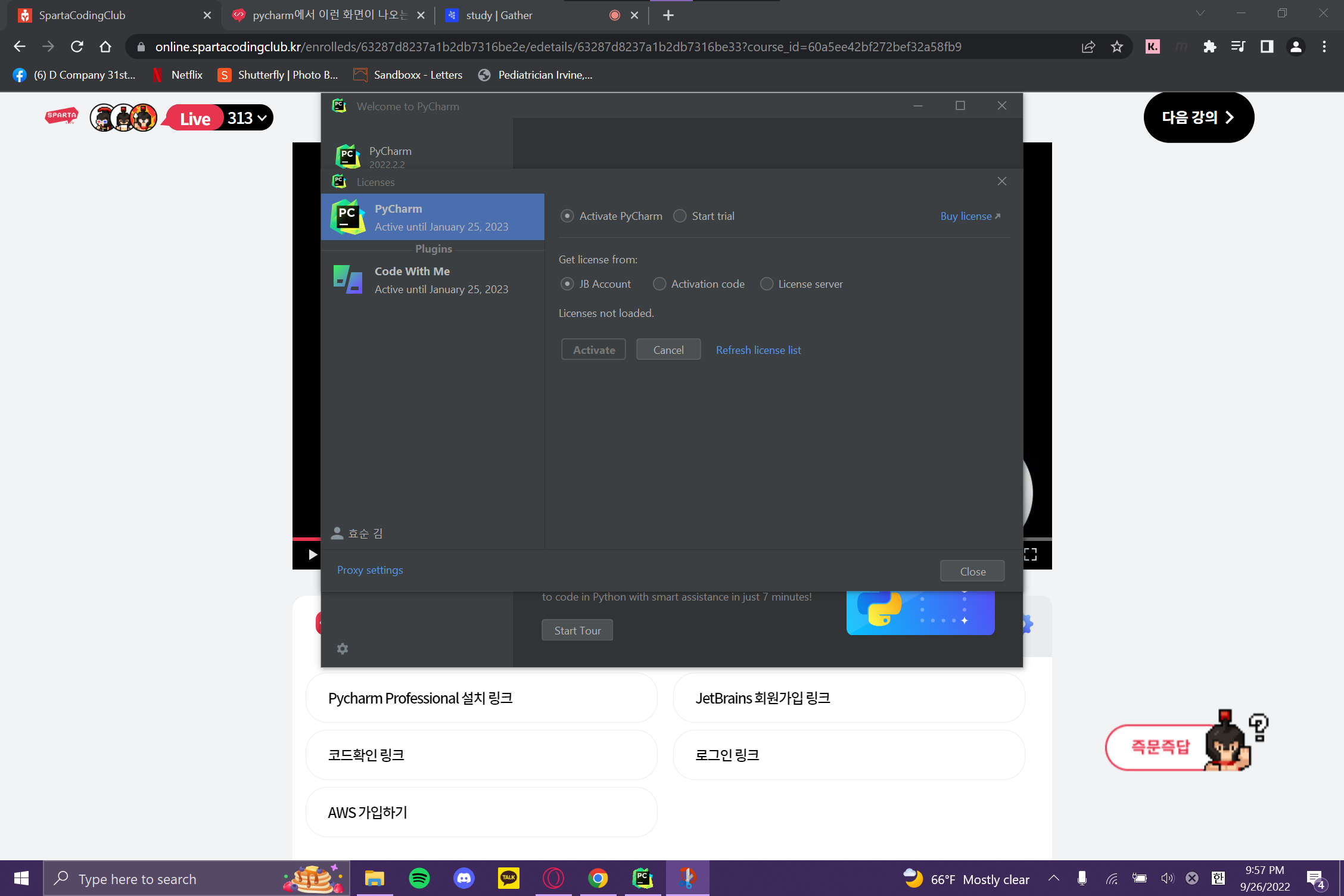Share this page from the address bar
The height and width of the screenshot is (896, 1344).
pos(1088,46)
